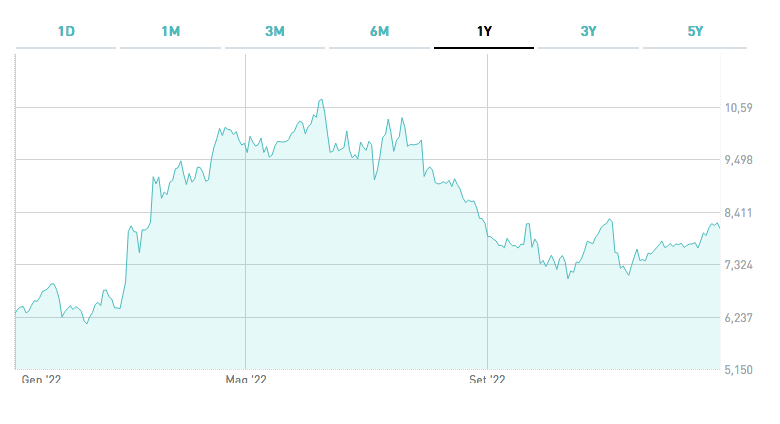Viewport: 780px width, 424px height.
Task: Click the vertical gridline above Mag '22
Action: click(x=246, y=250)
